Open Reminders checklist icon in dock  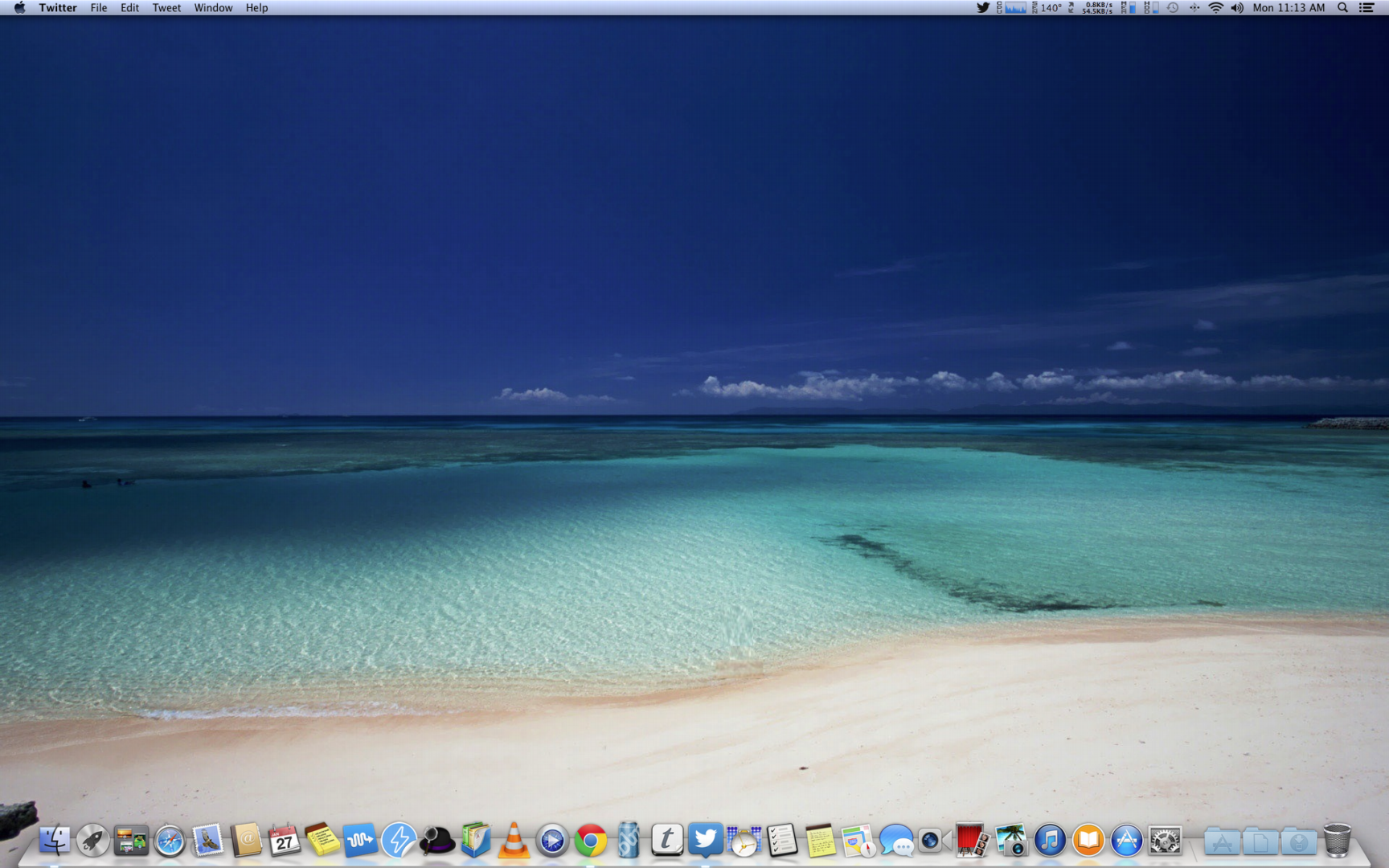coord(781,841)
